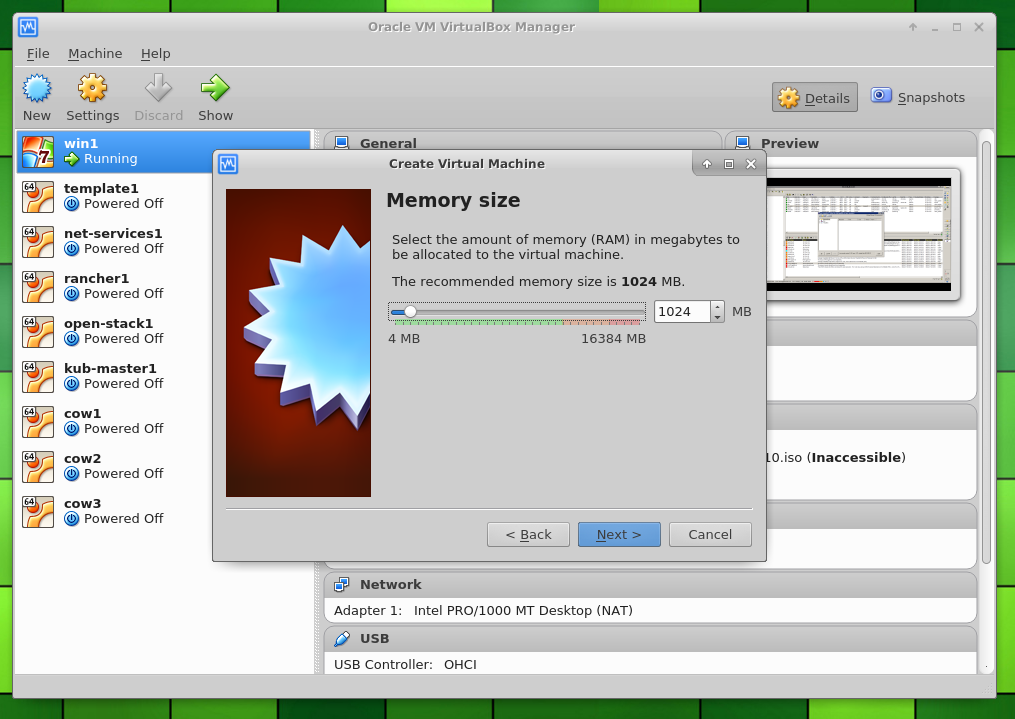Select the rancher1 virtual machine
1015x719 pixels.
click(x=164, y=287)
